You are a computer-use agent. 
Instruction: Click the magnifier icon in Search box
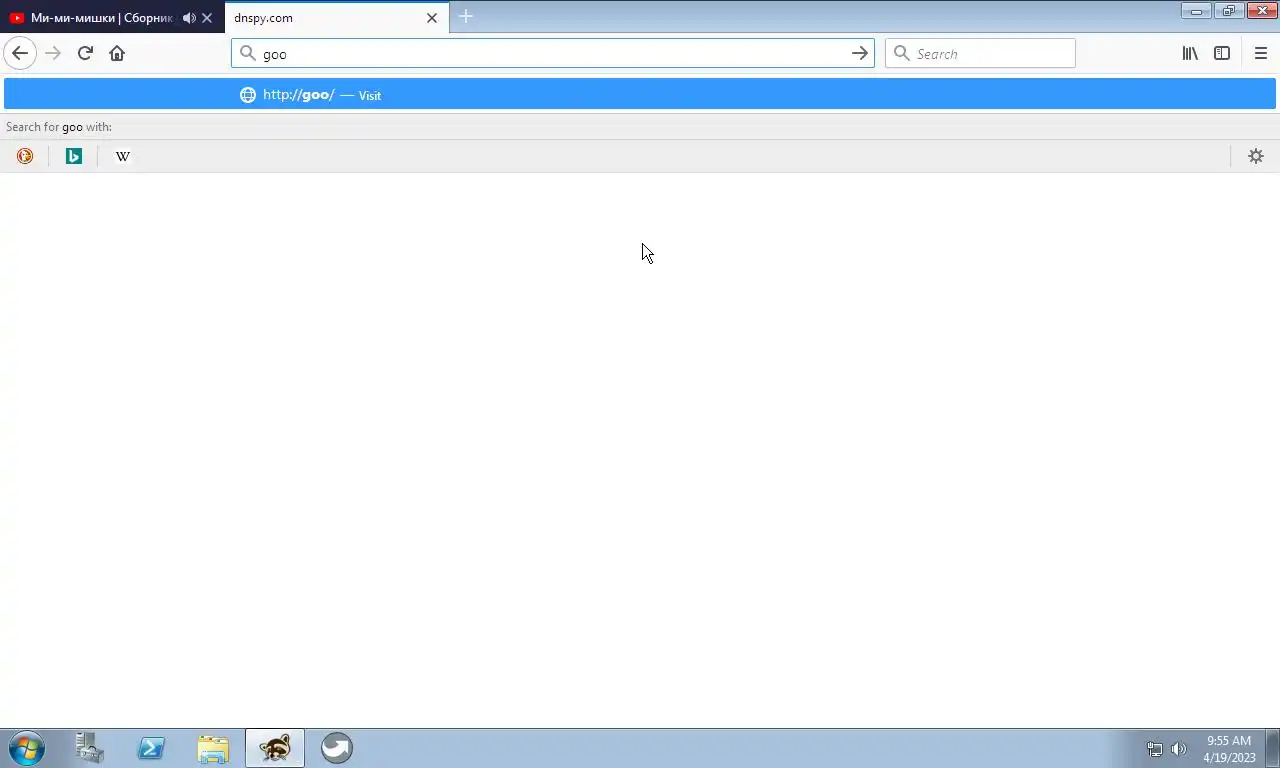click(902, 53)
